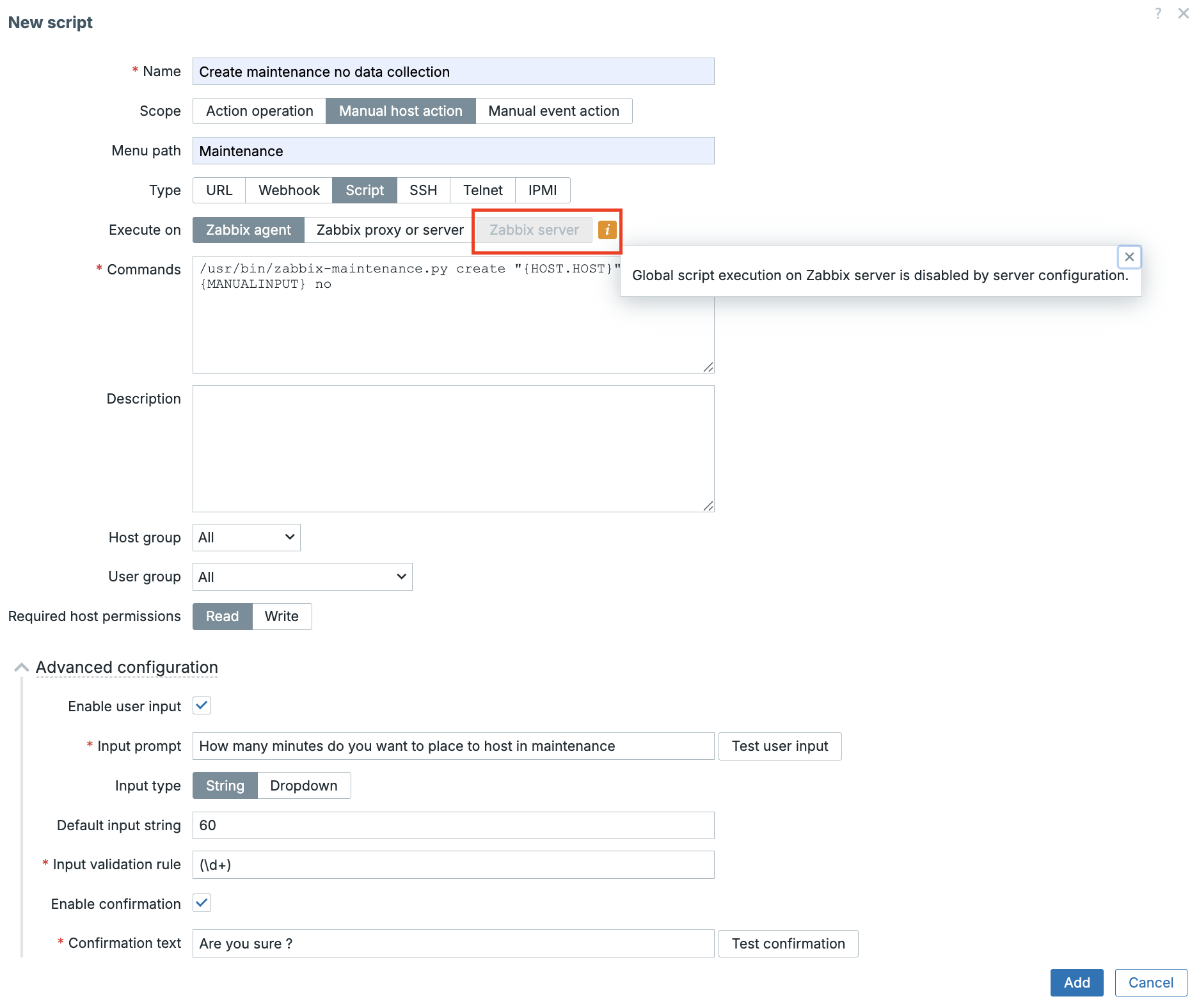Viewport: 1199px width, 1008px height.
Task: Select Read host permission
Action: click(x=223, y=617)
